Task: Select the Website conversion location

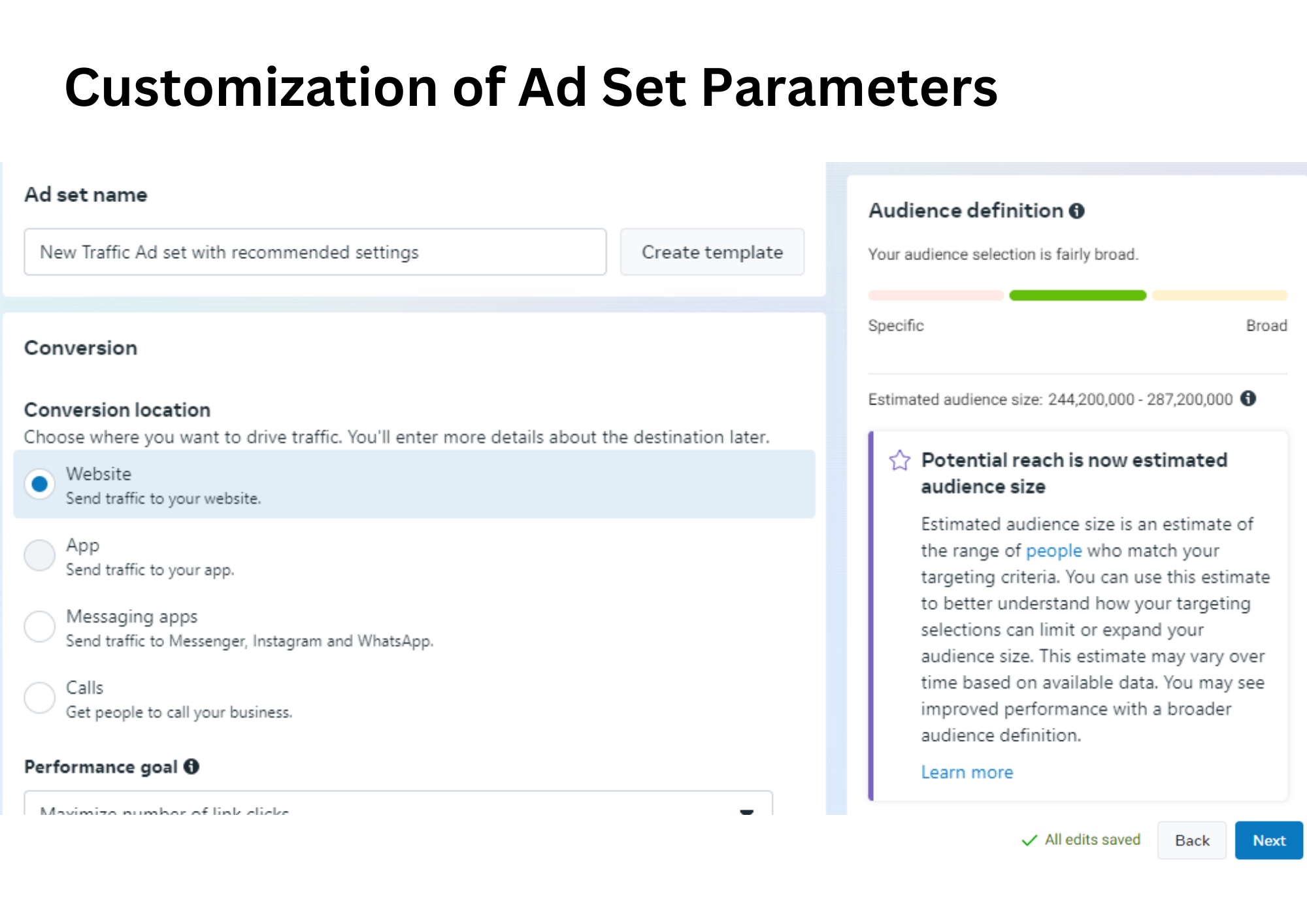Action: coord(40,484)
